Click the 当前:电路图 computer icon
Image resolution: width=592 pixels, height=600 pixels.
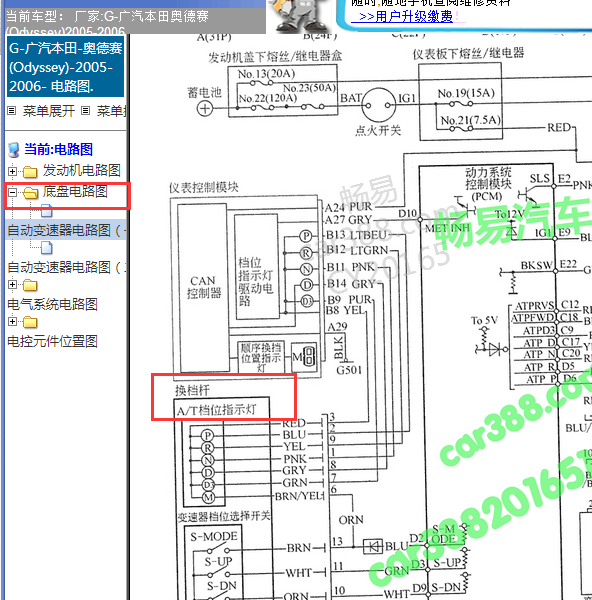coord(14,150)
